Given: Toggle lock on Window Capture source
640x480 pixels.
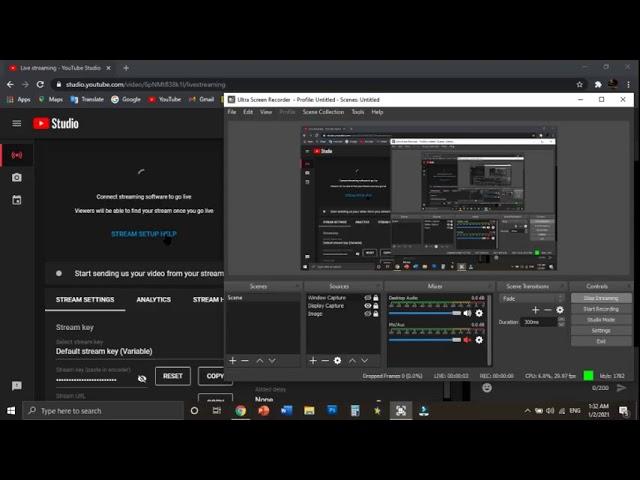Looking at the screenshot, I should (376, 298).
